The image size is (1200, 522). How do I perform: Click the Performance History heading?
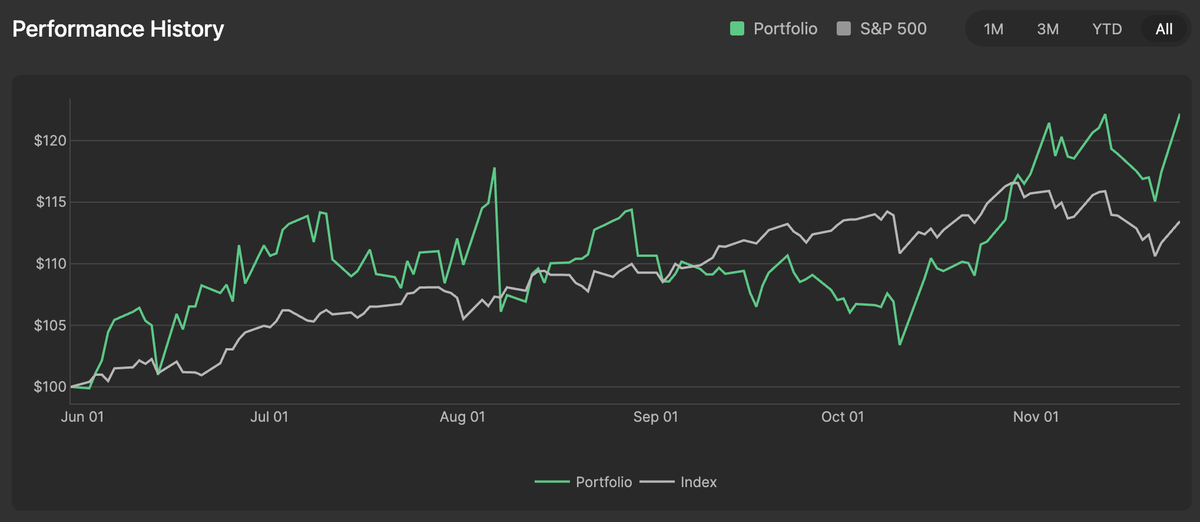point(118,29)
